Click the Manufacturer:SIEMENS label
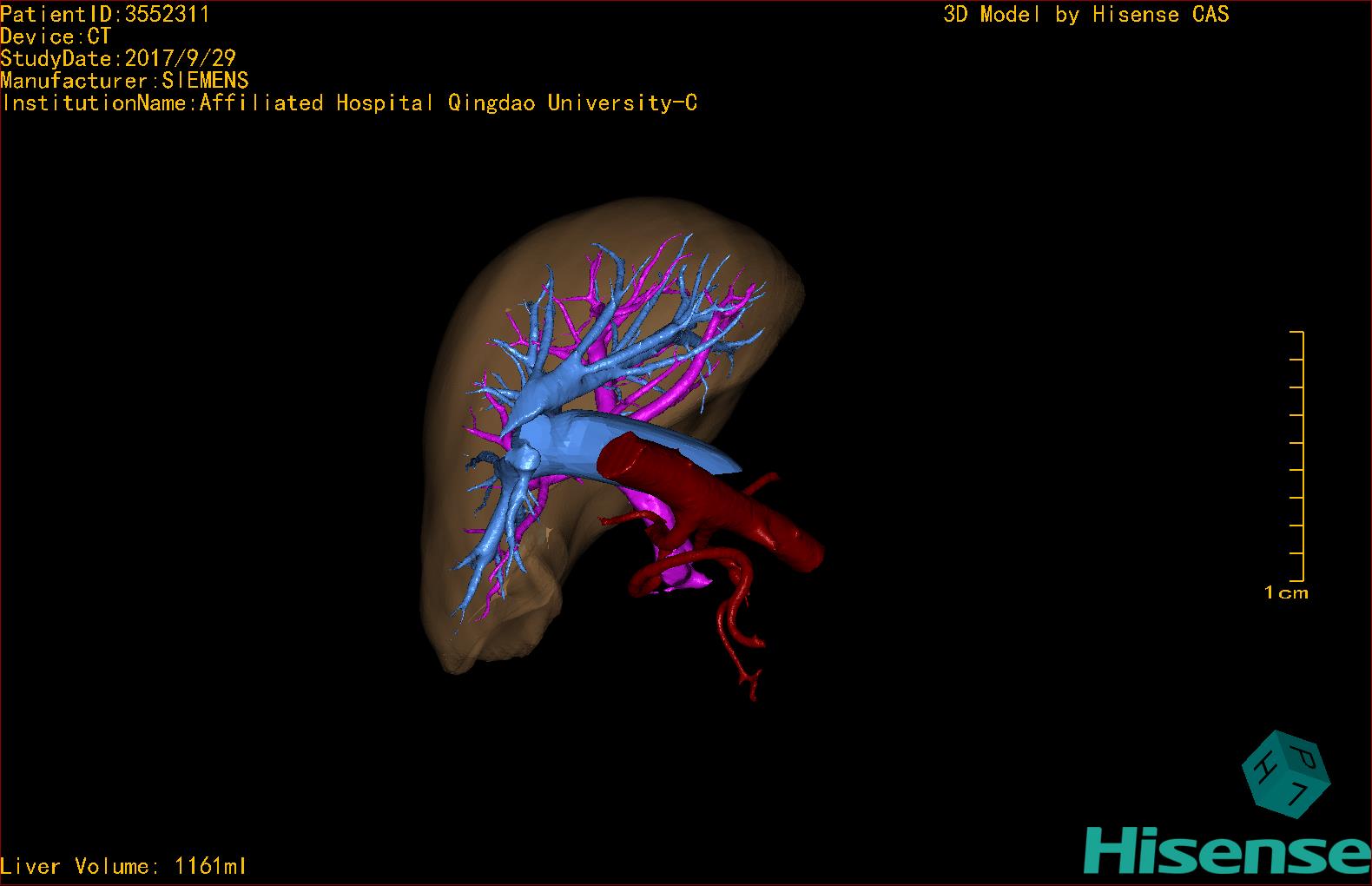 (124, 81)
